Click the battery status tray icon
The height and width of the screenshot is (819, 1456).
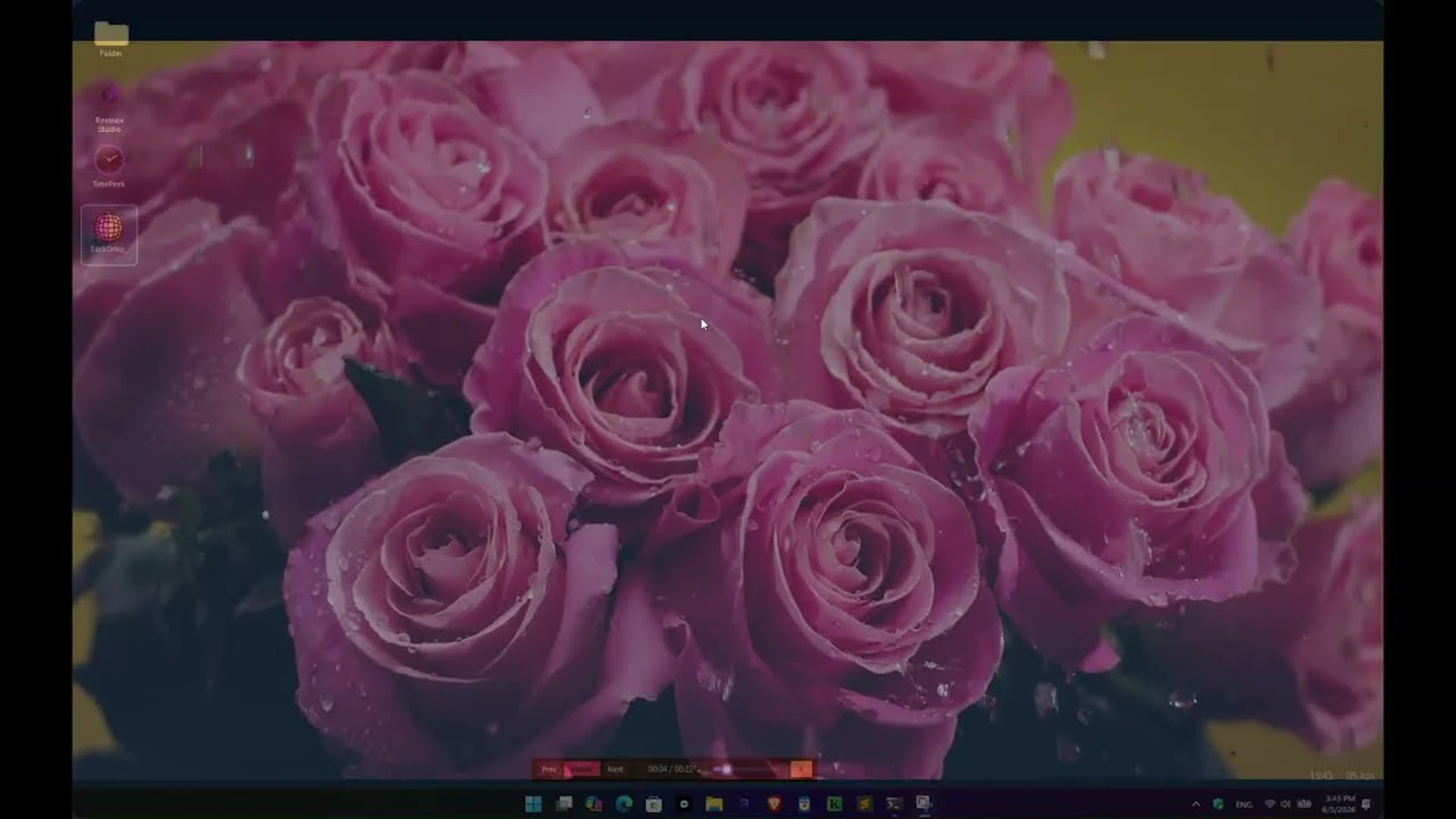[1304, 804]
